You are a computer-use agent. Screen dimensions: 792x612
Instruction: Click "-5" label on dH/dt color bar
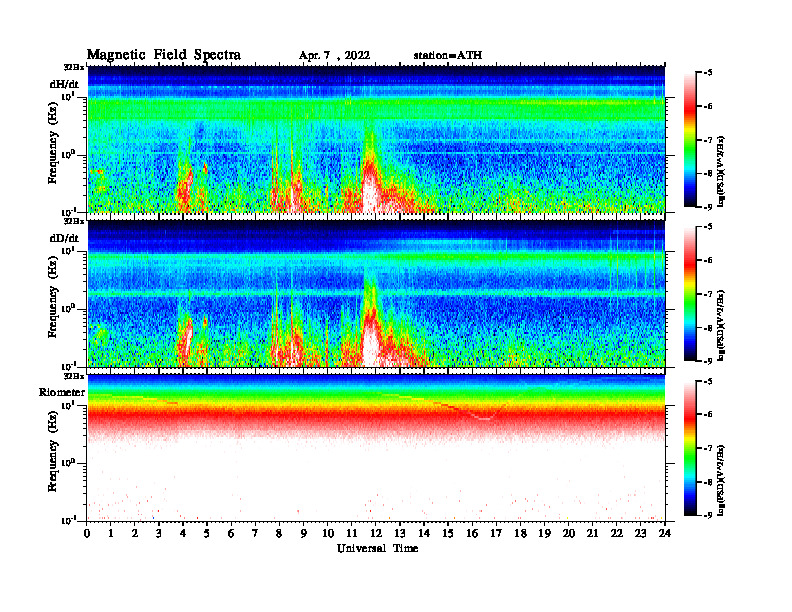coord(708,73)
